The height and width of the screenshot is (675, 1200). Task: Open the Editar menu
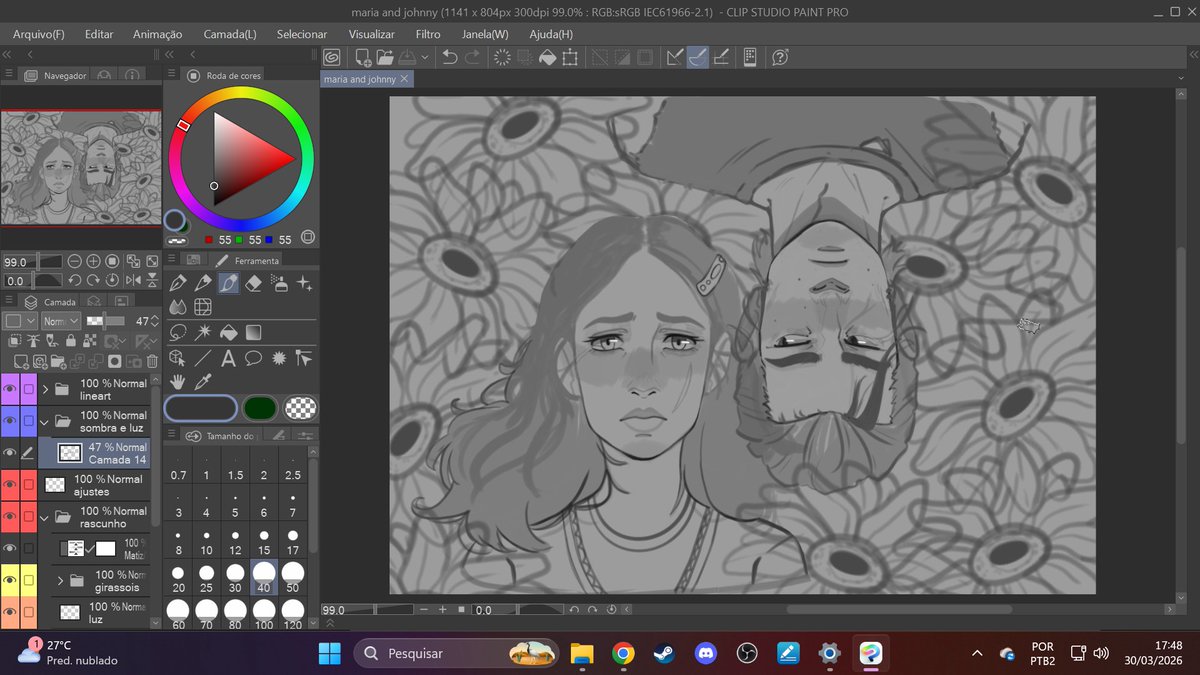click(x=99, y=34)
